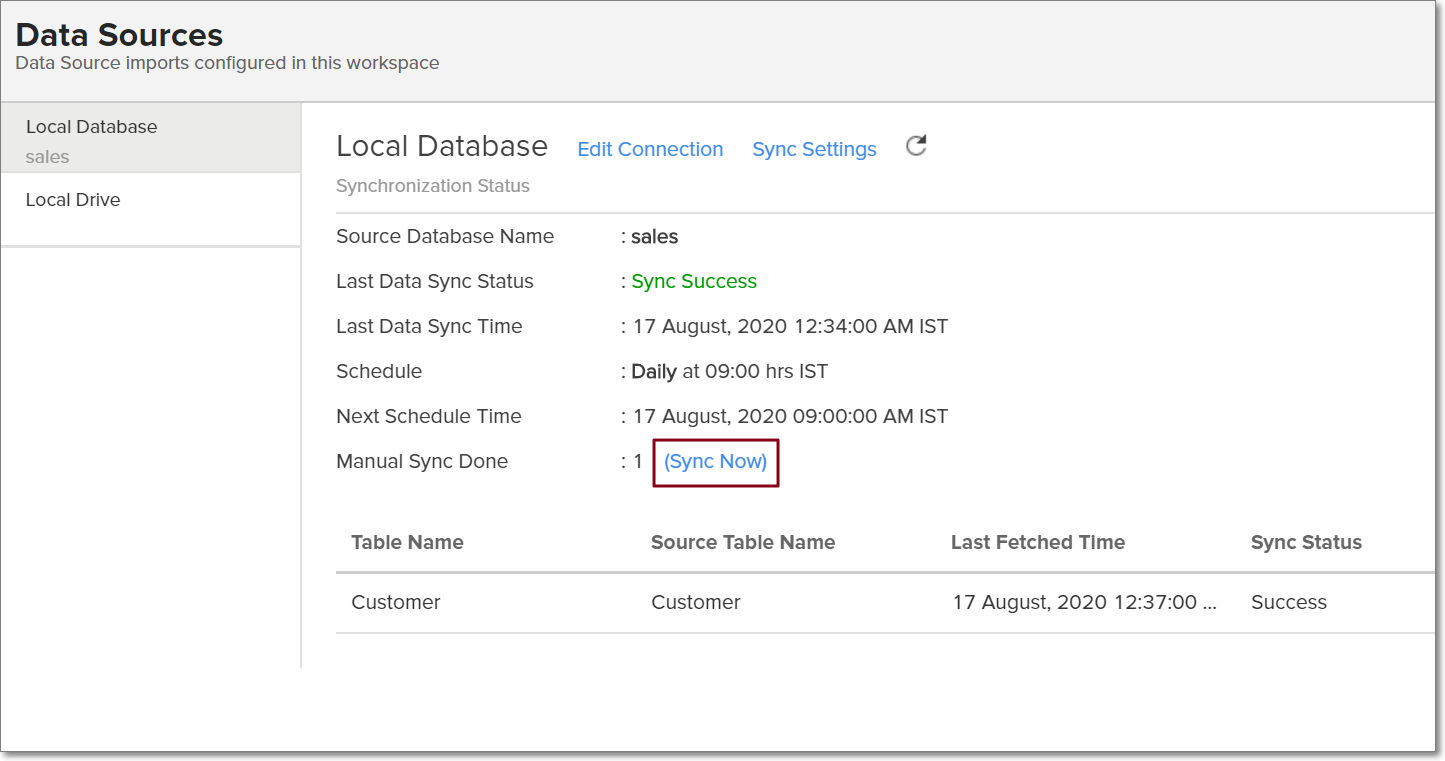Select Local Drive in the sidebar
The height and width of the screenshot is (761, 1445).
point(73,200)
